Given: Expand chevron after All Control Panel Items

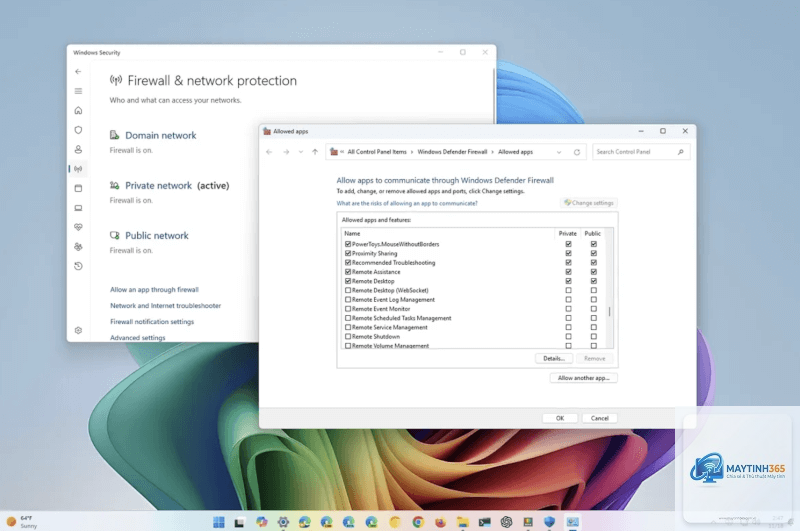Looking at the screenshot, I should (412, 152).
